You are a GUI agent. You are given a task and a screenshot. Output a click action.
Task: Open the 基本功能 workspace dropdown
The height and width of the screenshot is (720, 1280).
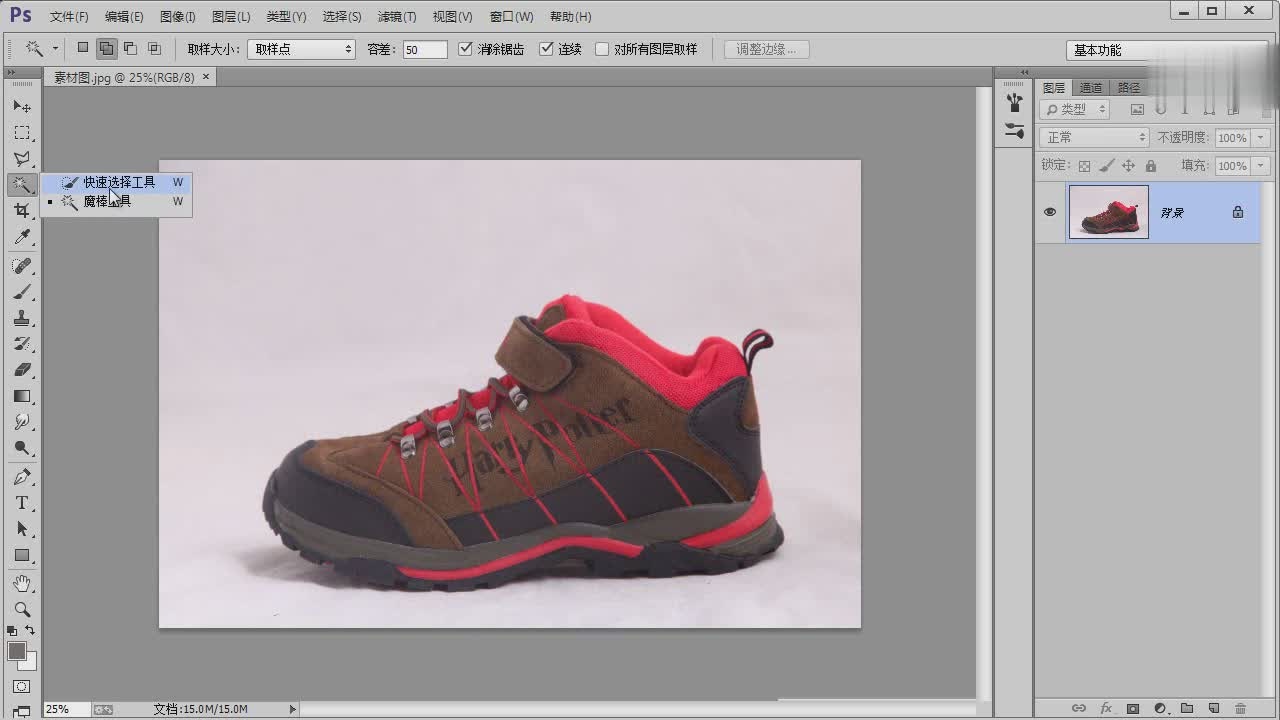(x=1167, y=50)
